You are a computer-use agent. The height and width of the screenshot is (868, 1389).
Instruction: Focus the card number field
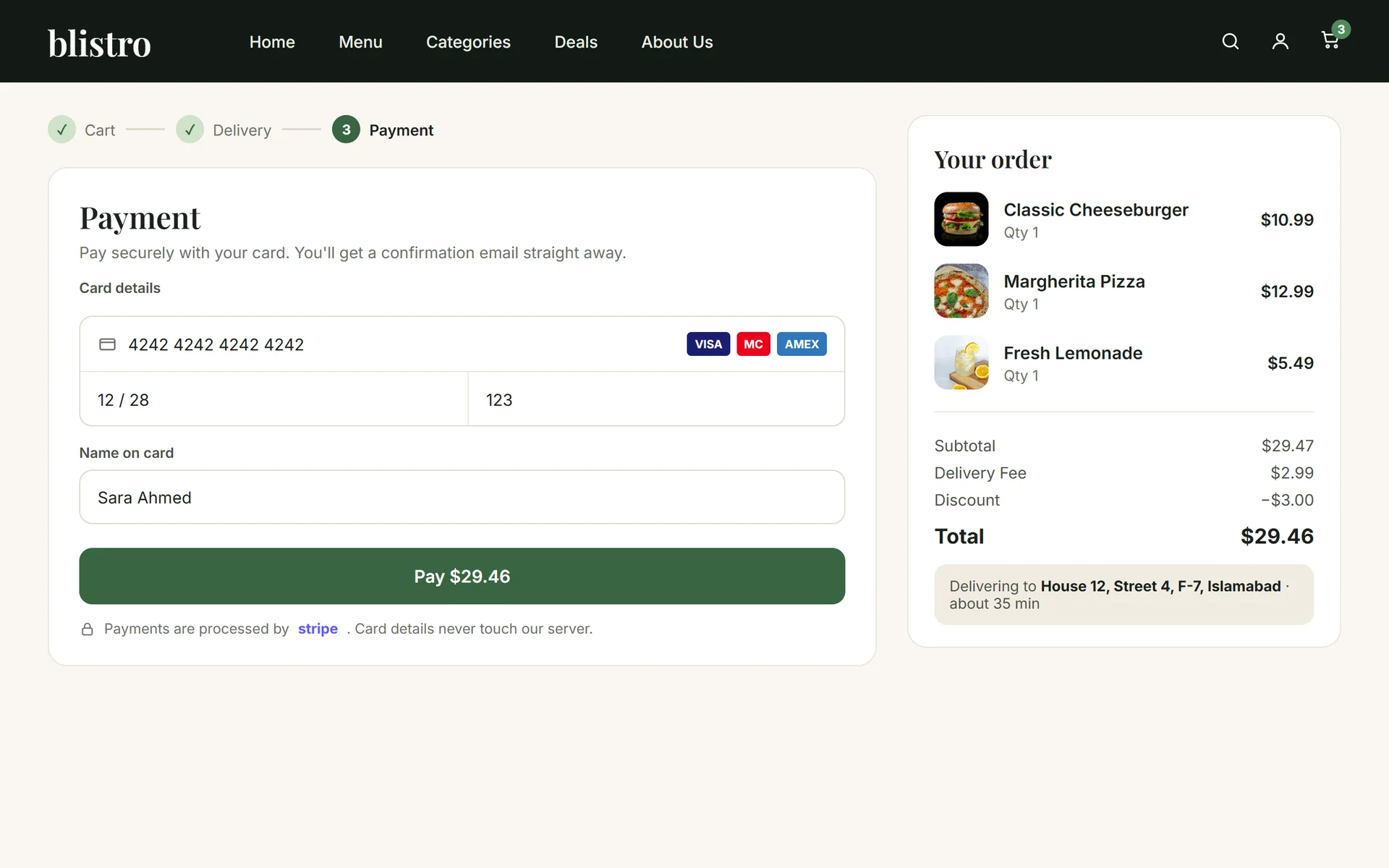[x=462, y=344]
